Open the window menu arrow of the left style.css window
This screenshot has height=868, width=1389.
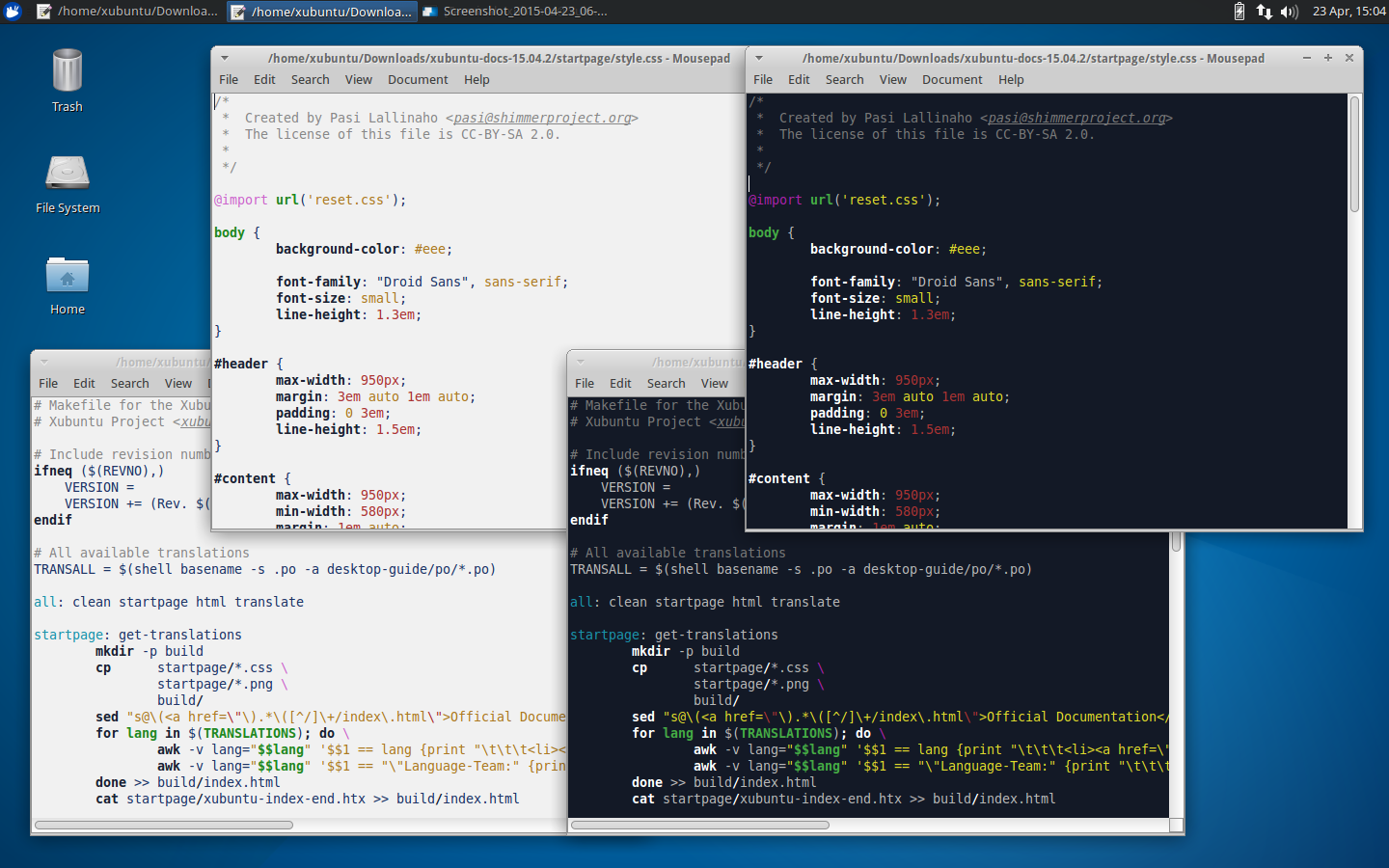click(x=224, y=58)
